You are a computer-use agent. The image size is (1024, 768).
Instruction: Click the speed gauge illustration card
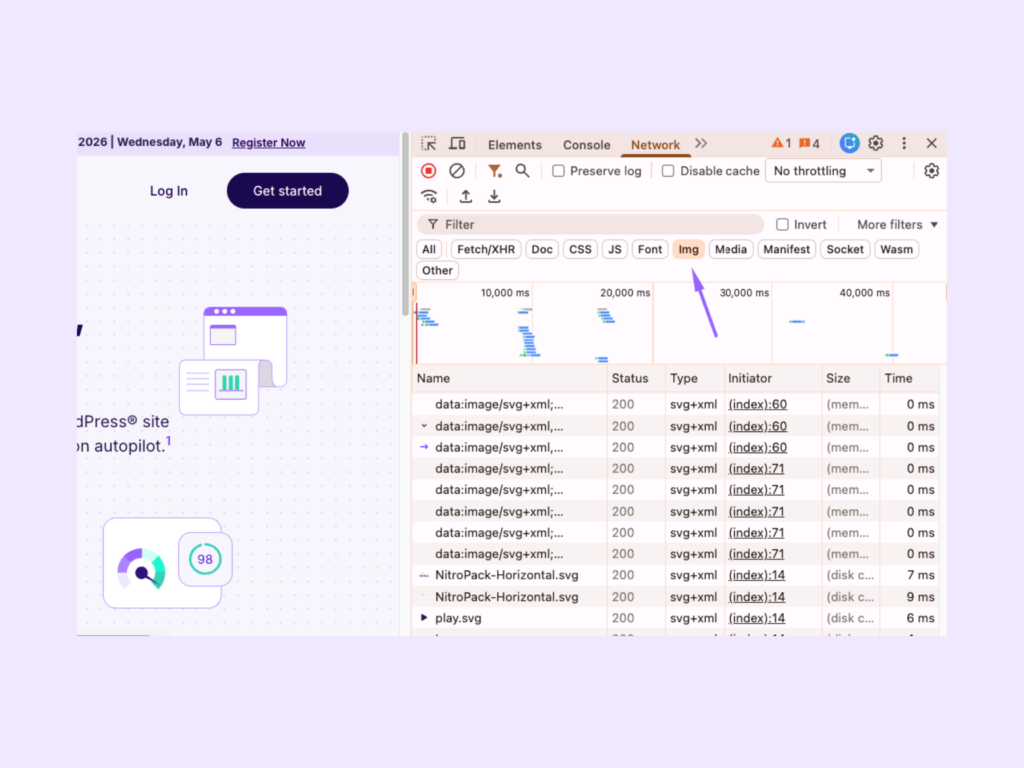pyautogui.click(x=162, y=564)
